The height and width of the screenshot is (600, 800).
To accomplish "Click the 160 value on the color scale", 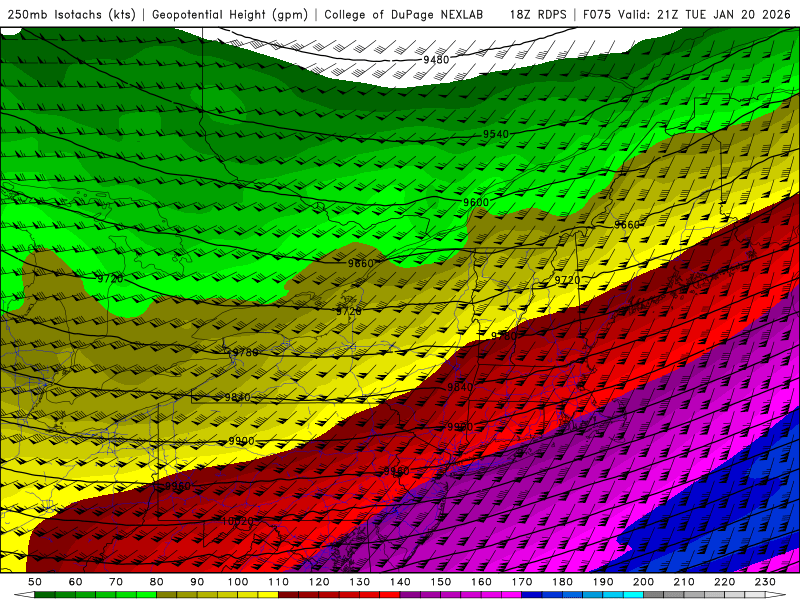I will [481, 582].
